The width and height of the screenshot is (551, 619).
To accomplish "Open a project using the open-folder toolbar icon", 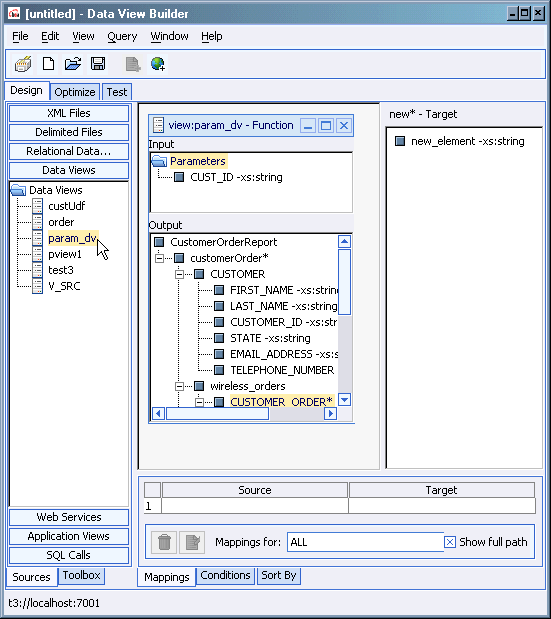I will [x=73, y=64].
